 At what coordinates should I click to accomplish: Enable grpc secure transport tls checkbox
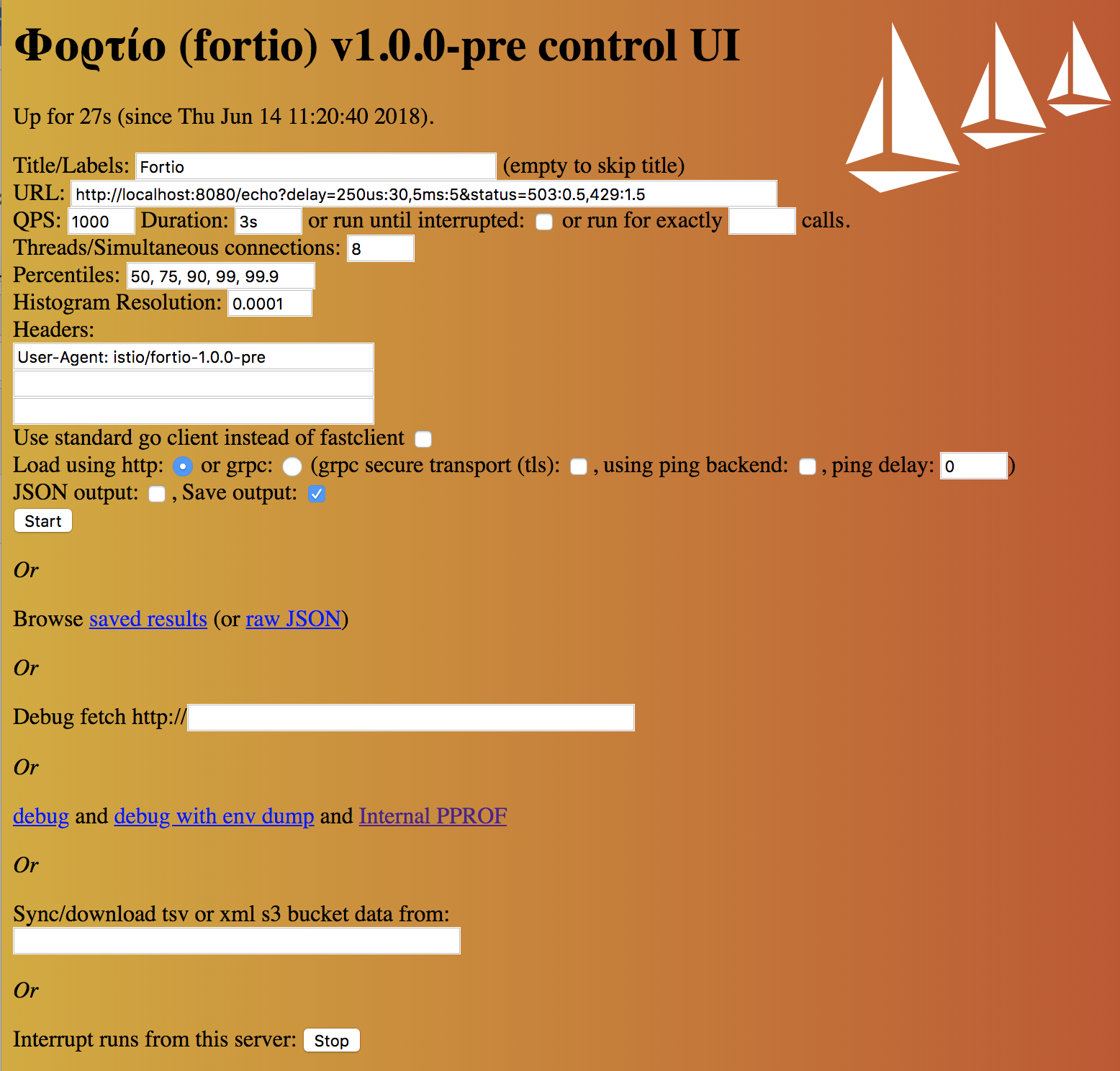coord(579,466)
